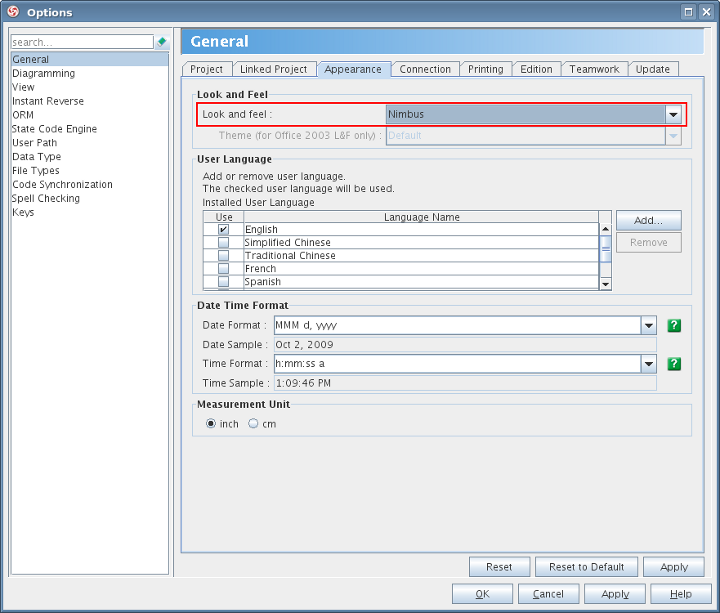Viewport: 720px width, 613px height.
Task: Select State Code Engine category
Action: (x=90, y=129)
